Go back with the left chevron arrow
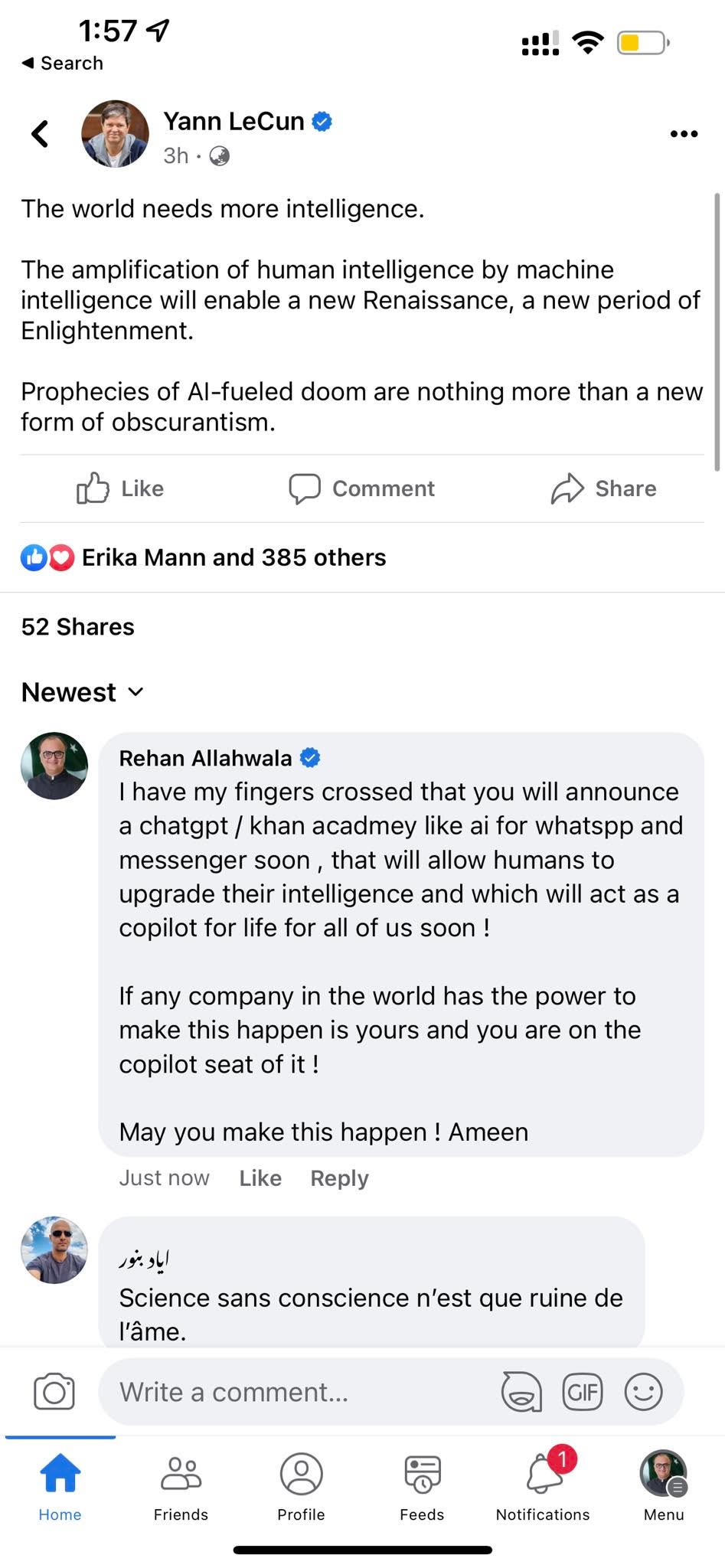The image size is (725, 1568). click(x=40, y=134)
